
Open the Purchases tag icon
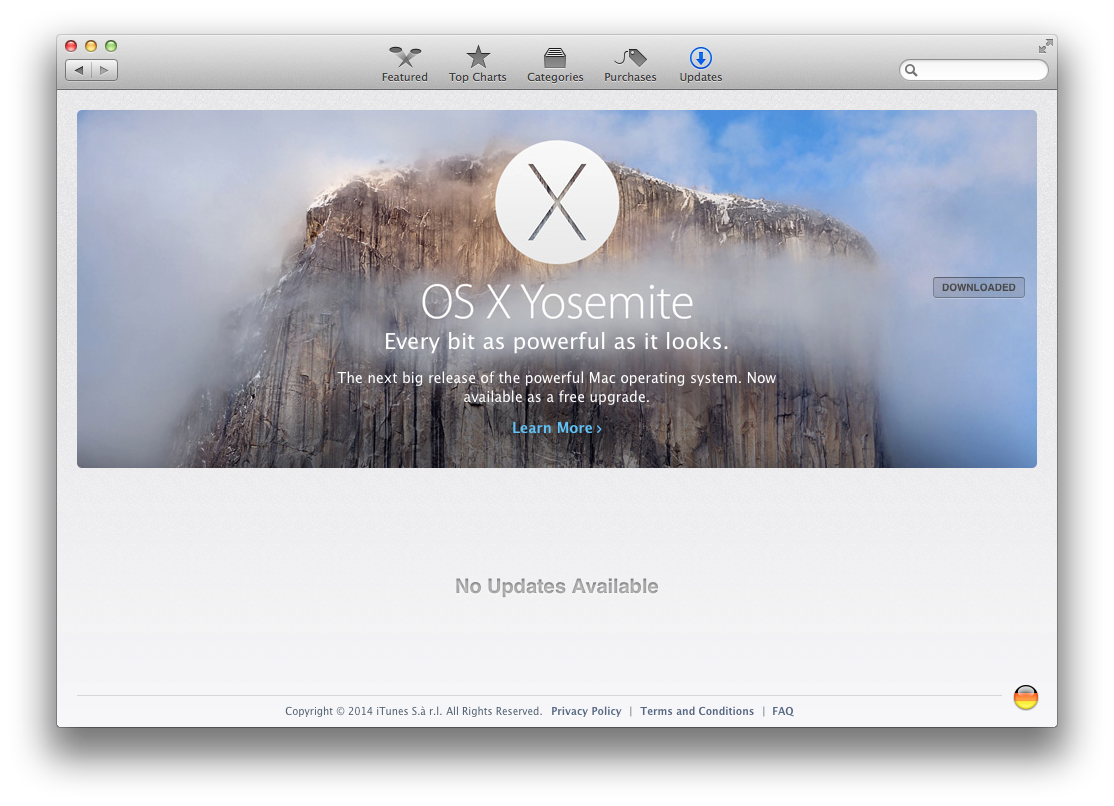pos(631,58)
